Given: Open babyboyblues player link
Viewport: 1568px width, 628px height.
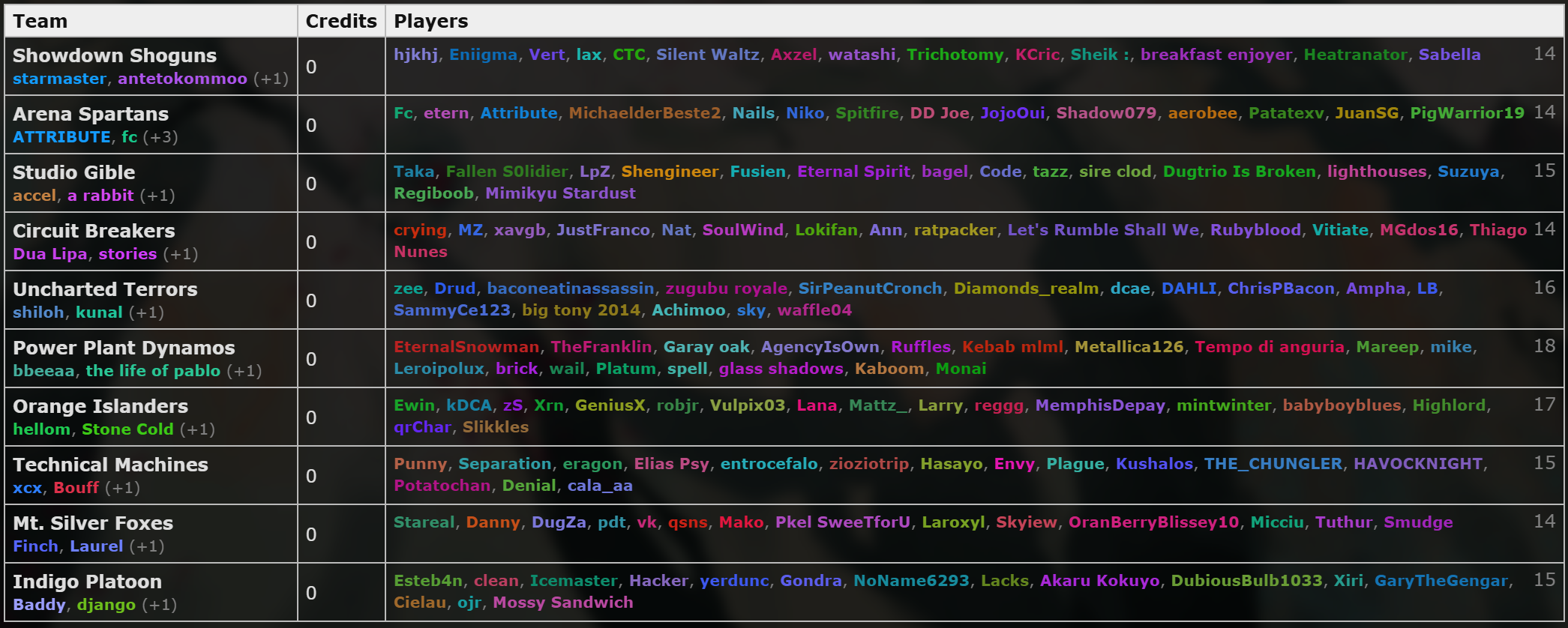Looking at the screenshot, I should (1342, 405).
